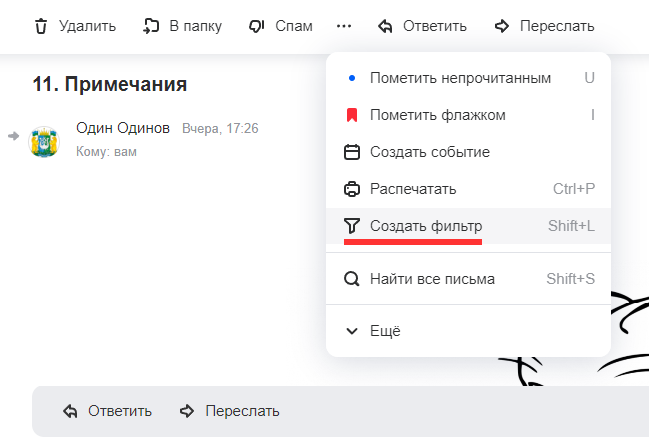This screenshot has height=442, width=649.
Task: Click the printer icon in menu
Action: pos(351,188)
